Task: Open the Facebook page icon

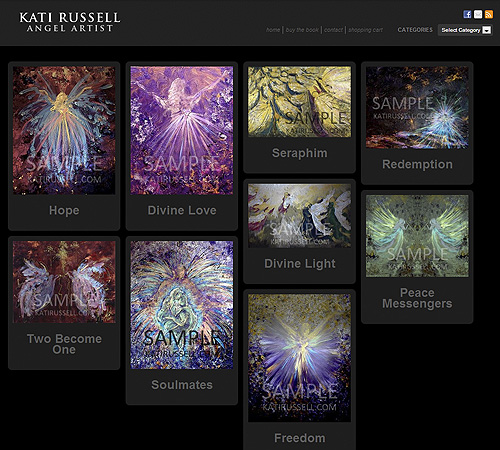Action: click(x=467, y=14)
